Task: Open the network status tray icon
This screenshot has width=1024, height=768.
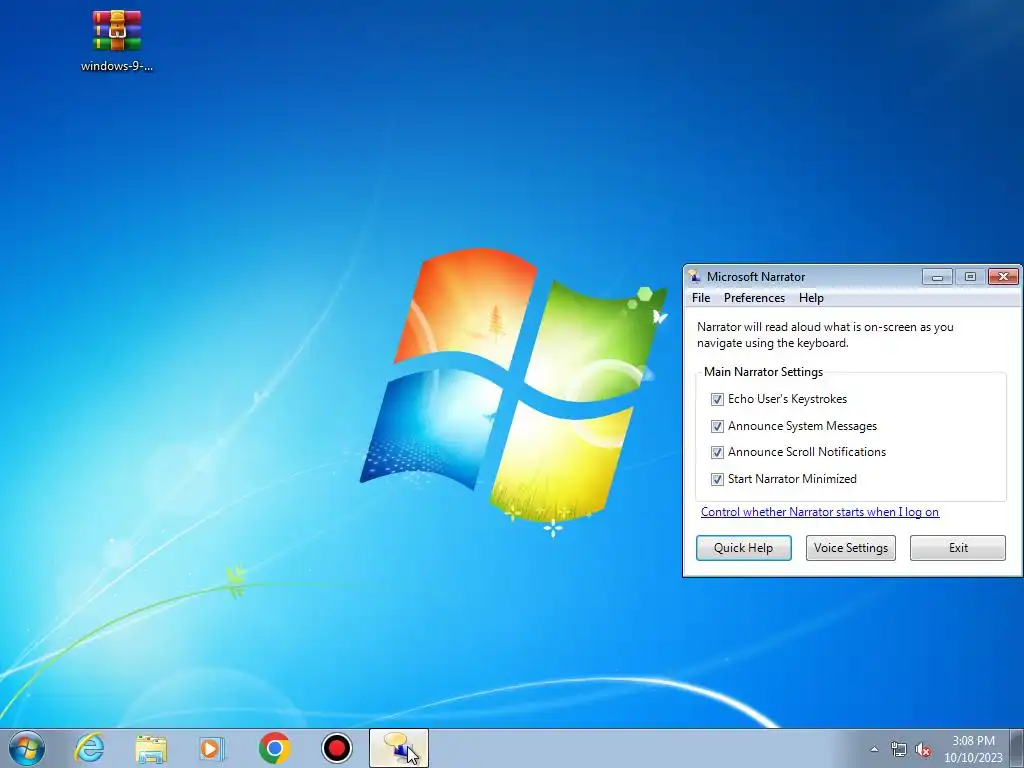Action: (x=899, y=750)
